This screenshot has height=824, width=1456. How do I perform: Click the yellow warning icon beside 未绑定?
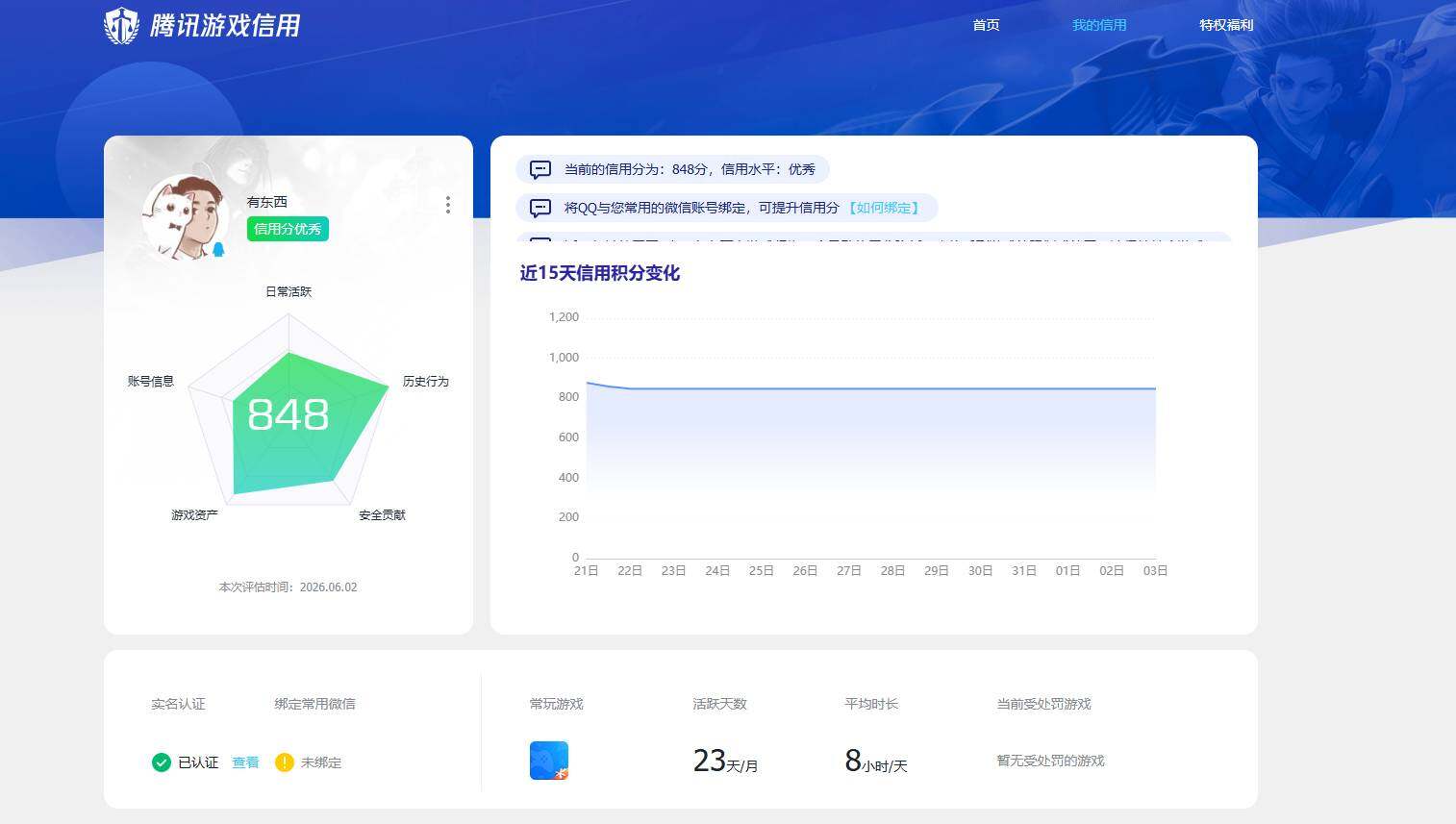[x=284, y=762]
